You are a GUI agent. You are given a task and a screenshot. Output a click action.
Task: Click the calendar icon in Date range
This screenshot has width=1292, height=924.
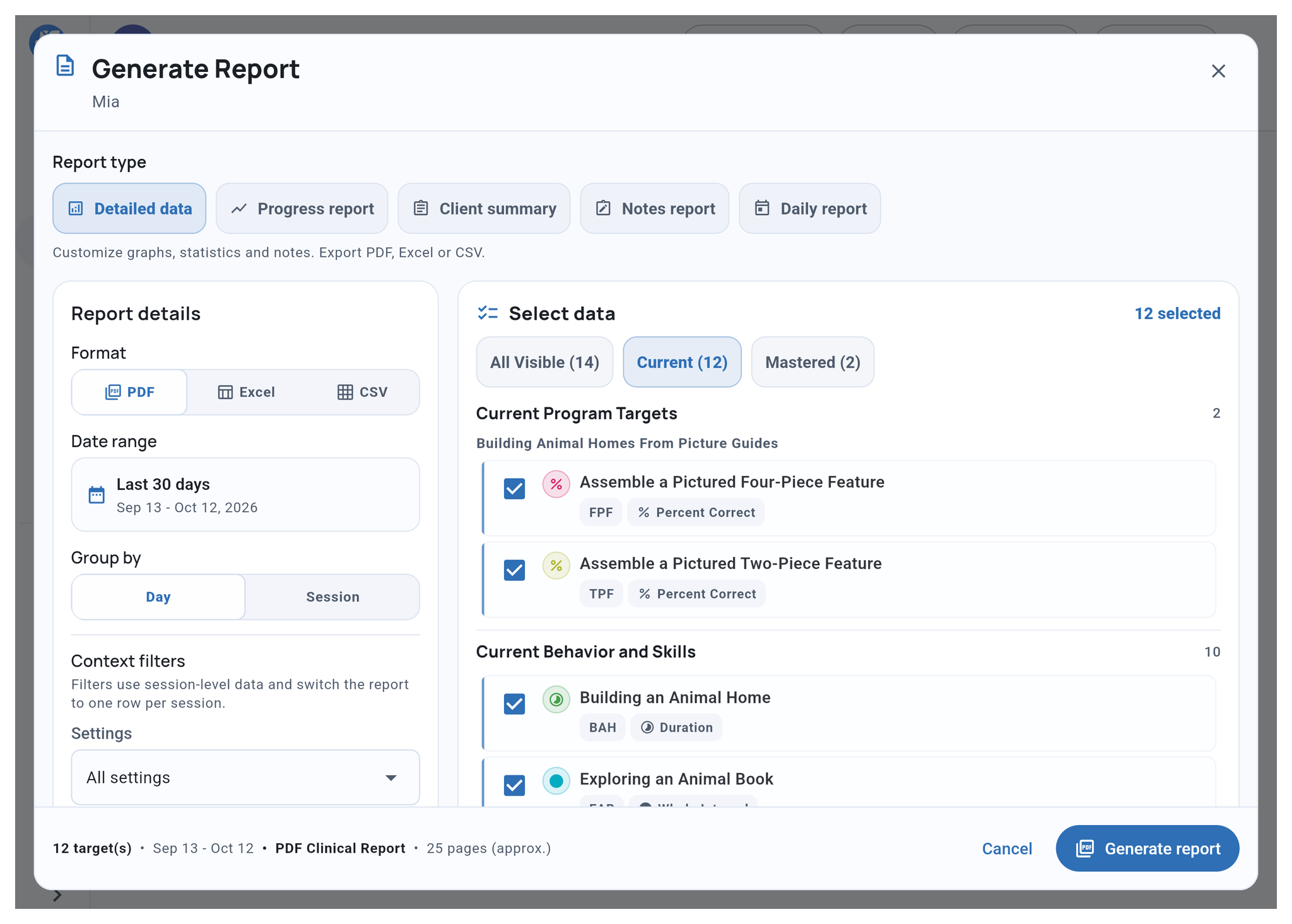[x=97, y=495]
